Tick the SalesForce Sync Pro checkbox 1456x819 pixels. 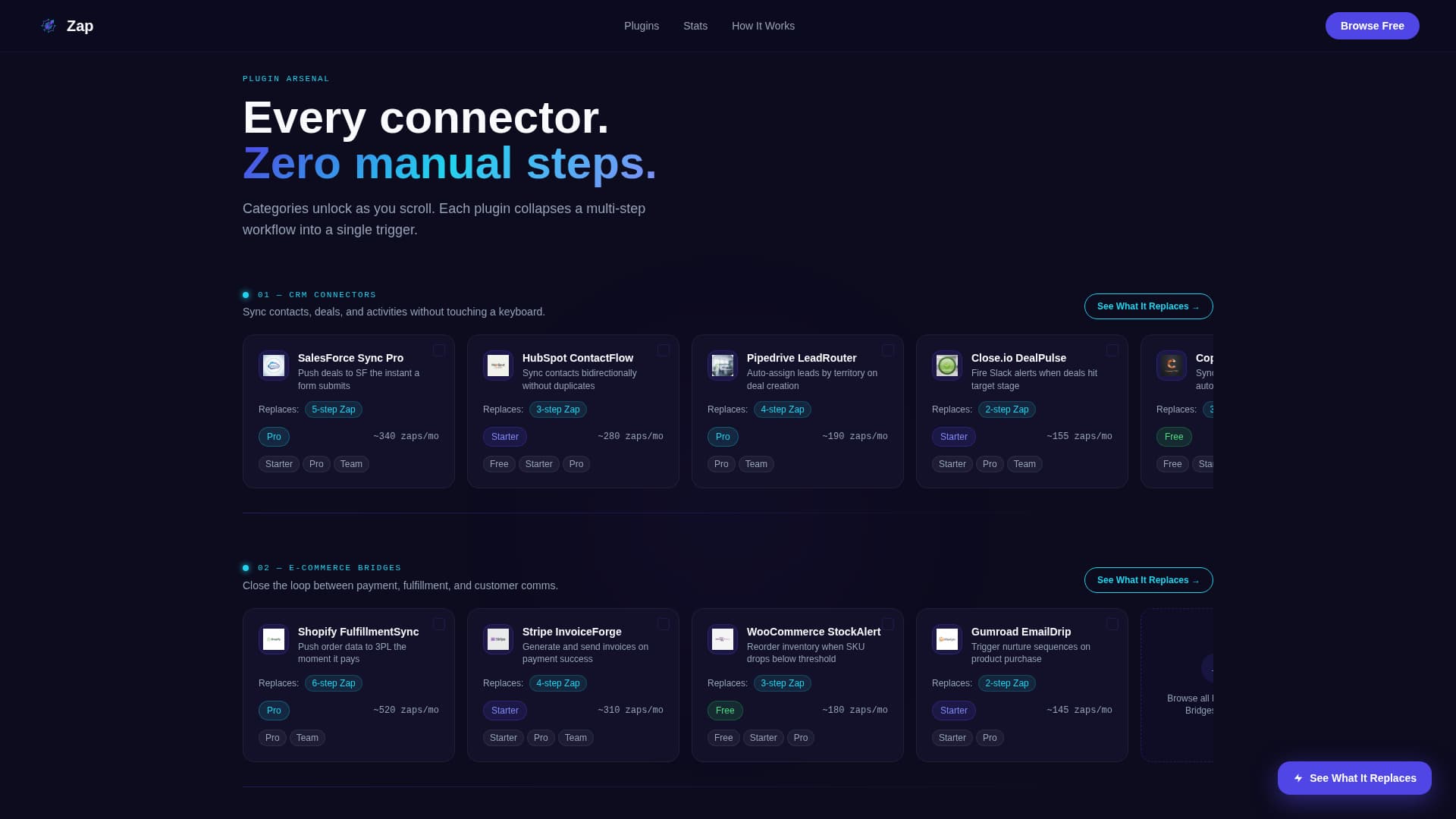click(x=439, y=350)
